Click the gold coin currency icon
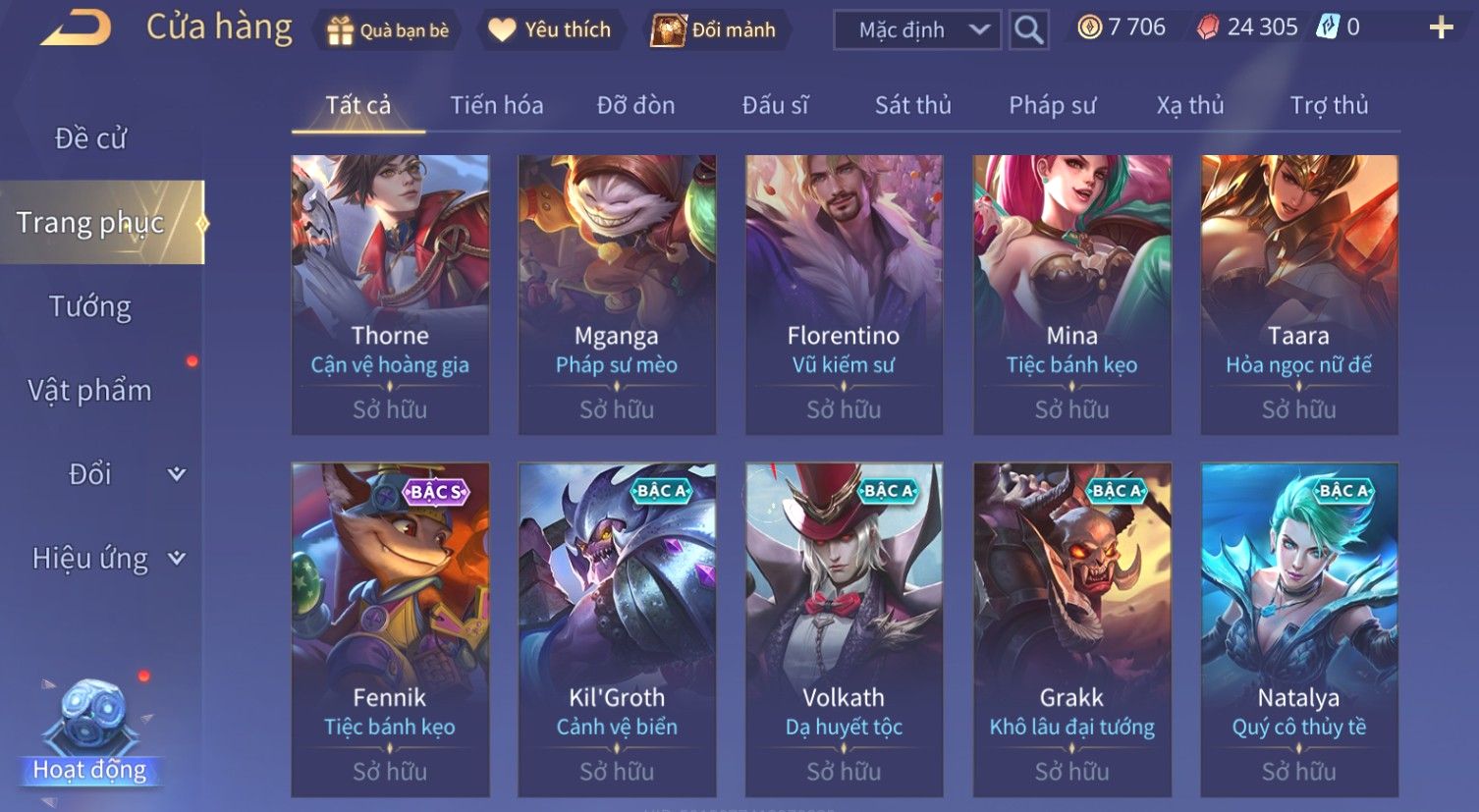1479x812 pixels. [x=1089, y=27]
